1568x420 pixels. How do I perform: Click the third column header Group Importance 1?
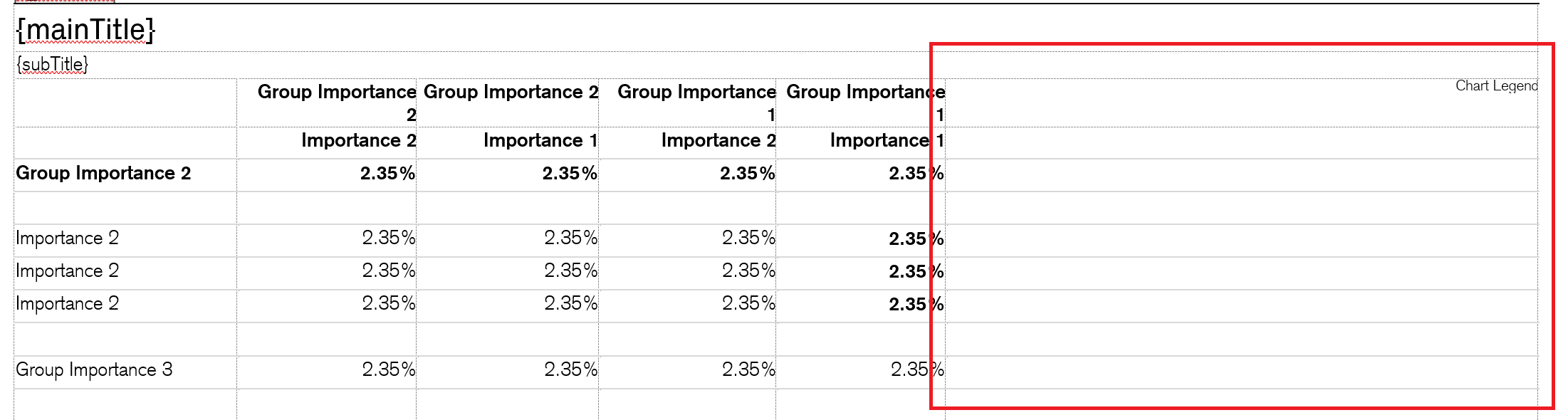point(696,93)
